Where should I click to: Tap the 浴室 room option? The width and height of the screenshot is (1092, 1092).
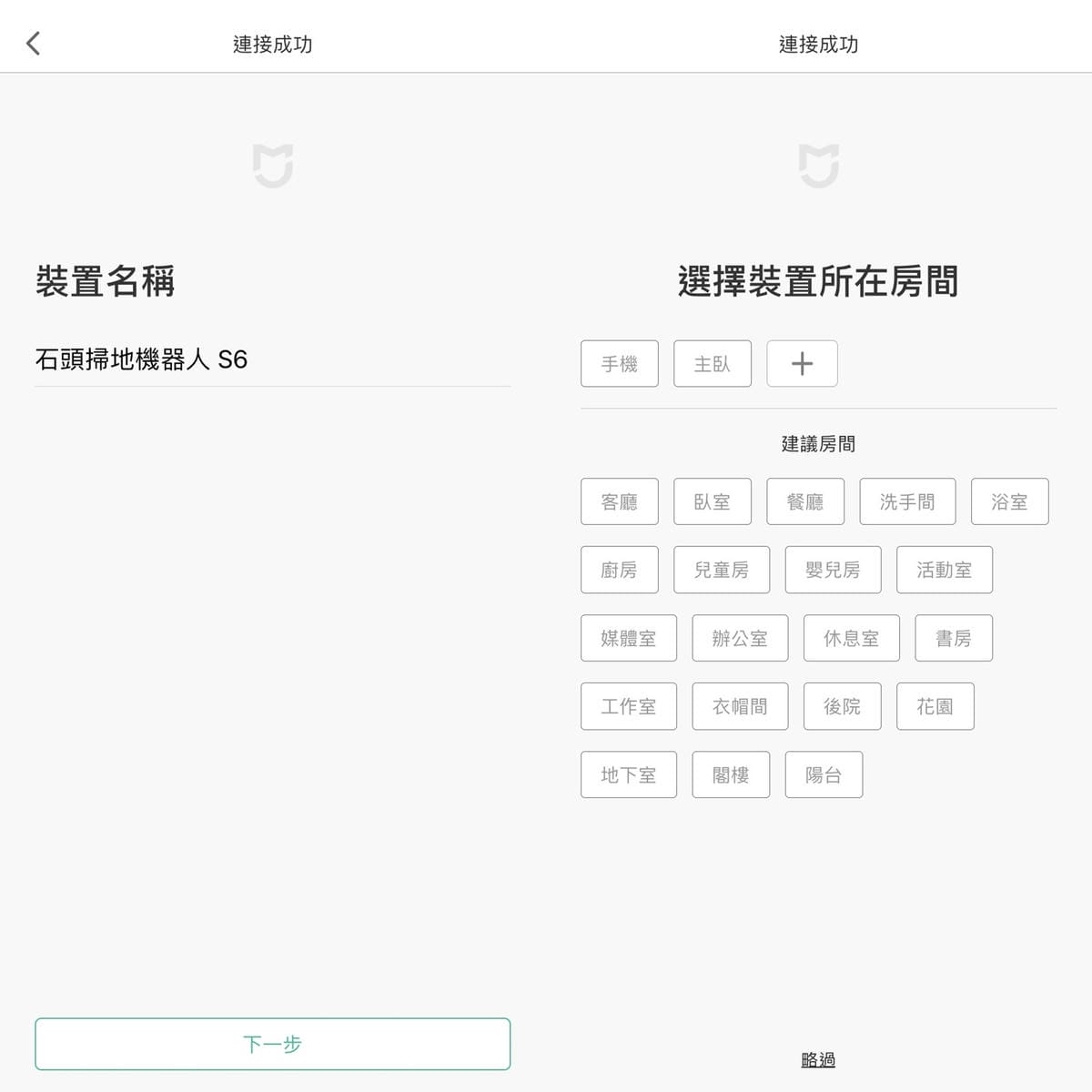pos(1008,501)
